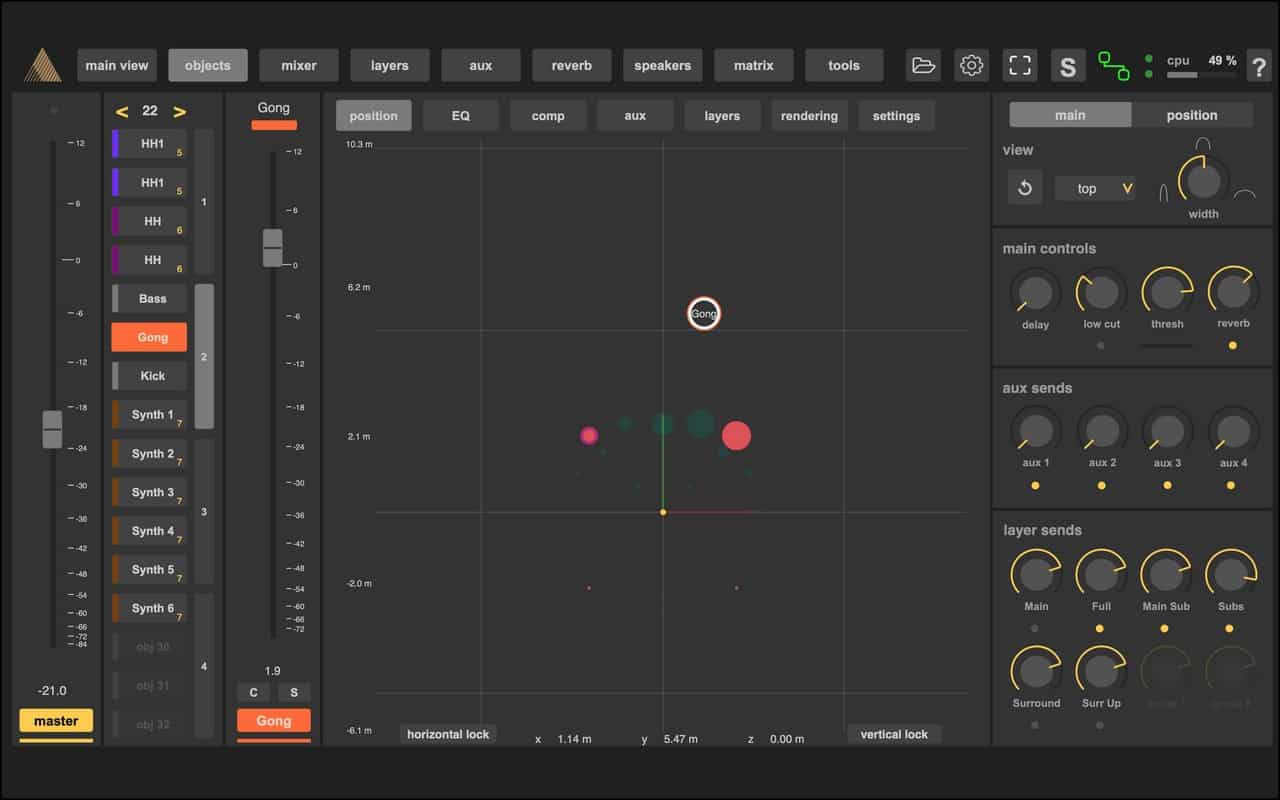Toggle the horizontal lock
The height and width of the screenshot is (800, 1280).
(x=448, y=734)
